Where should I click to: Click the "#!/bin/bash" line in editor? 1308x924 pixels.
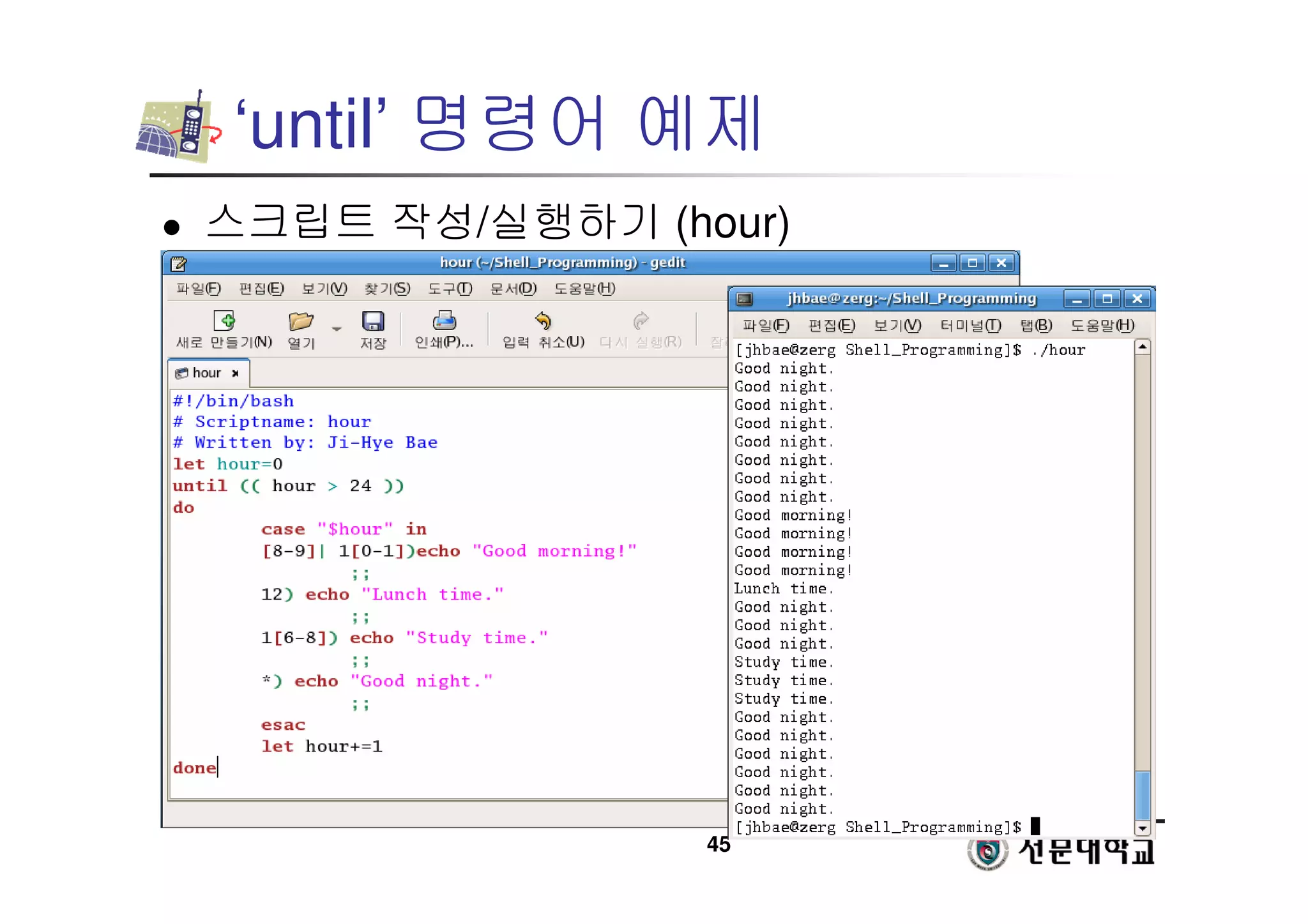coord(234,401)
